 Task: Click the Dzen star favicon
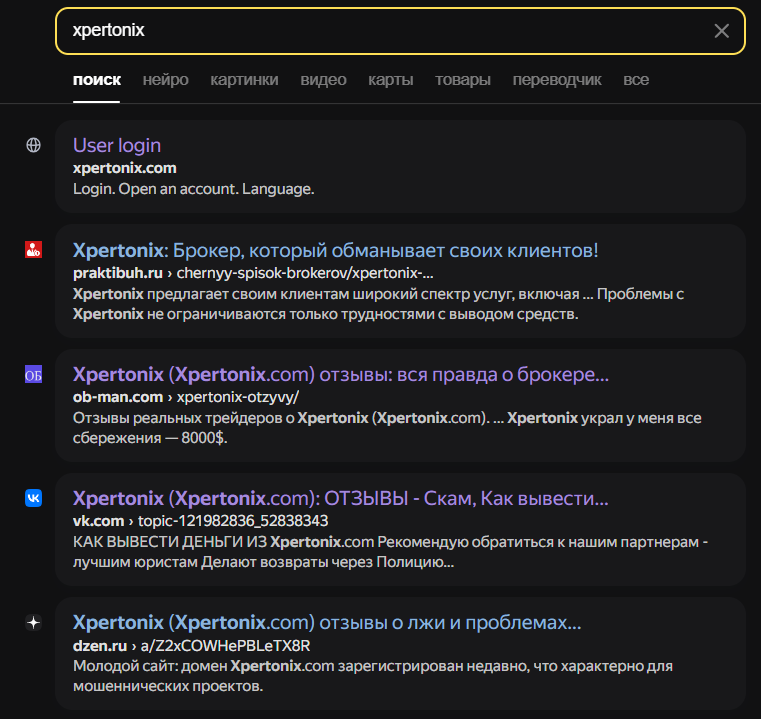[x=33, y=623]
